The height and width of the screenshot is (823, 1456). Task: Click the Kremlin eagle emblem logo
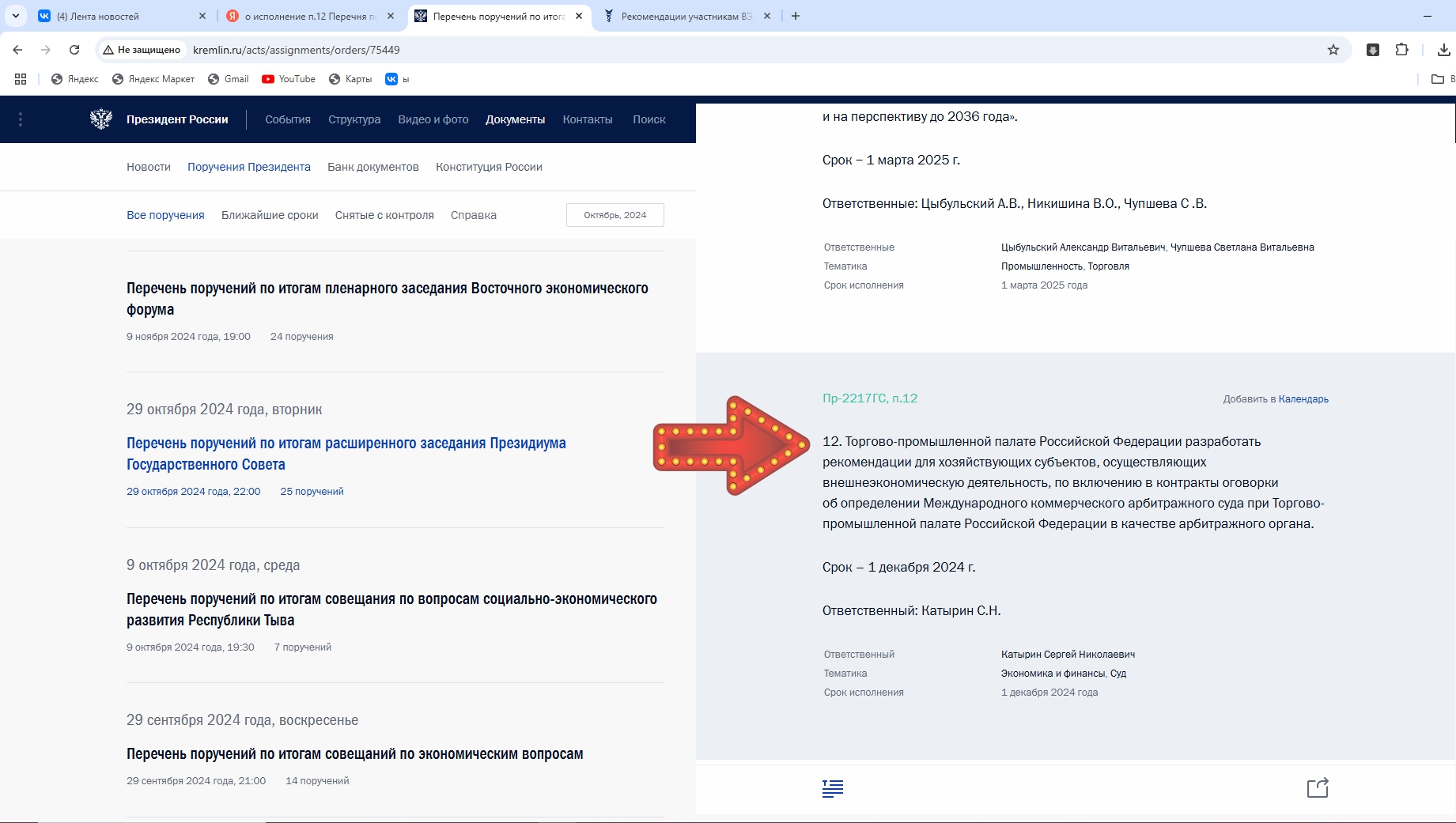click(101, 119)
